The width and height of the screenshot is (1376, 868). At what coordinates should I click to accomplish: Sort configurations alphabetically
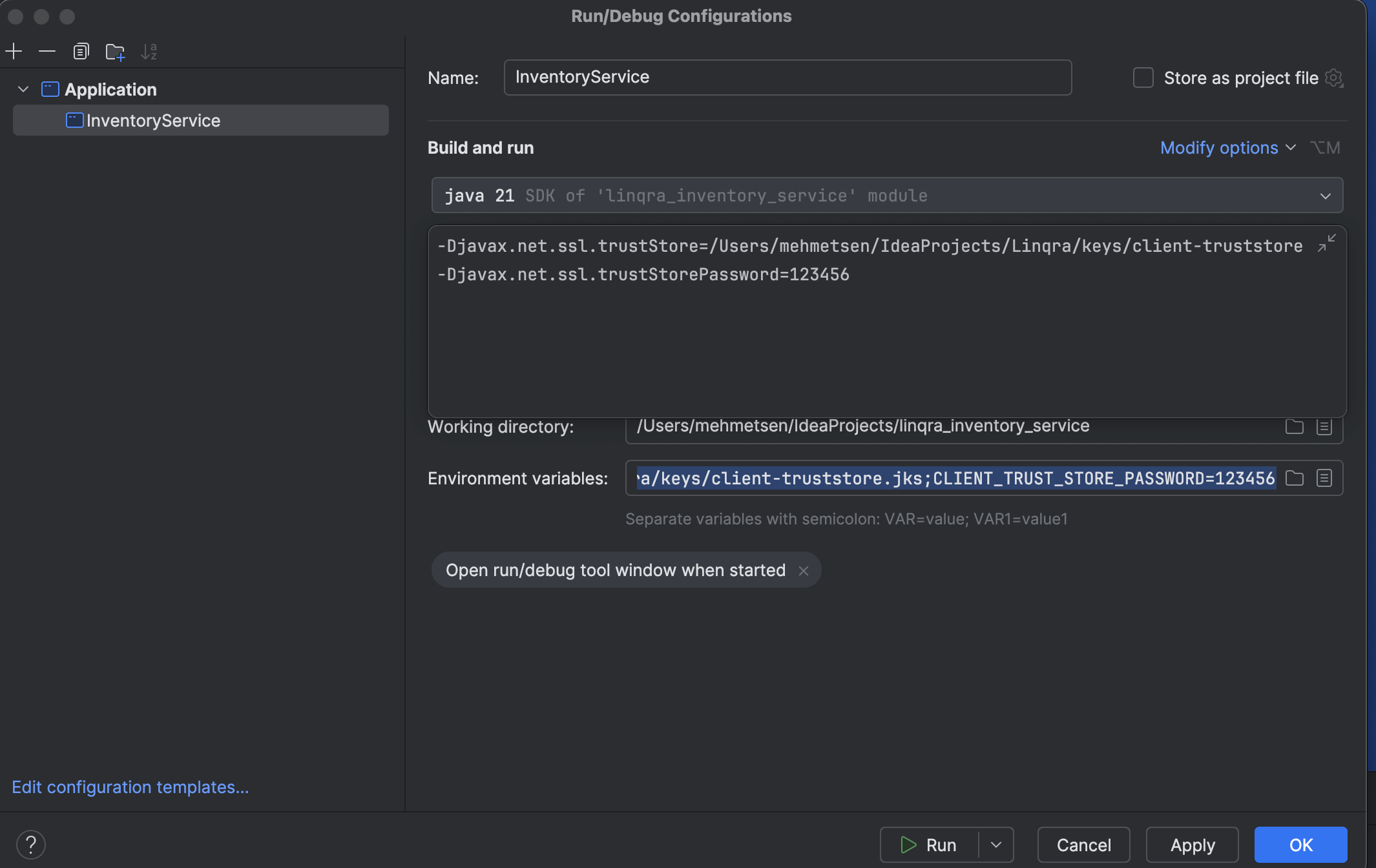(x=149, y=51)
